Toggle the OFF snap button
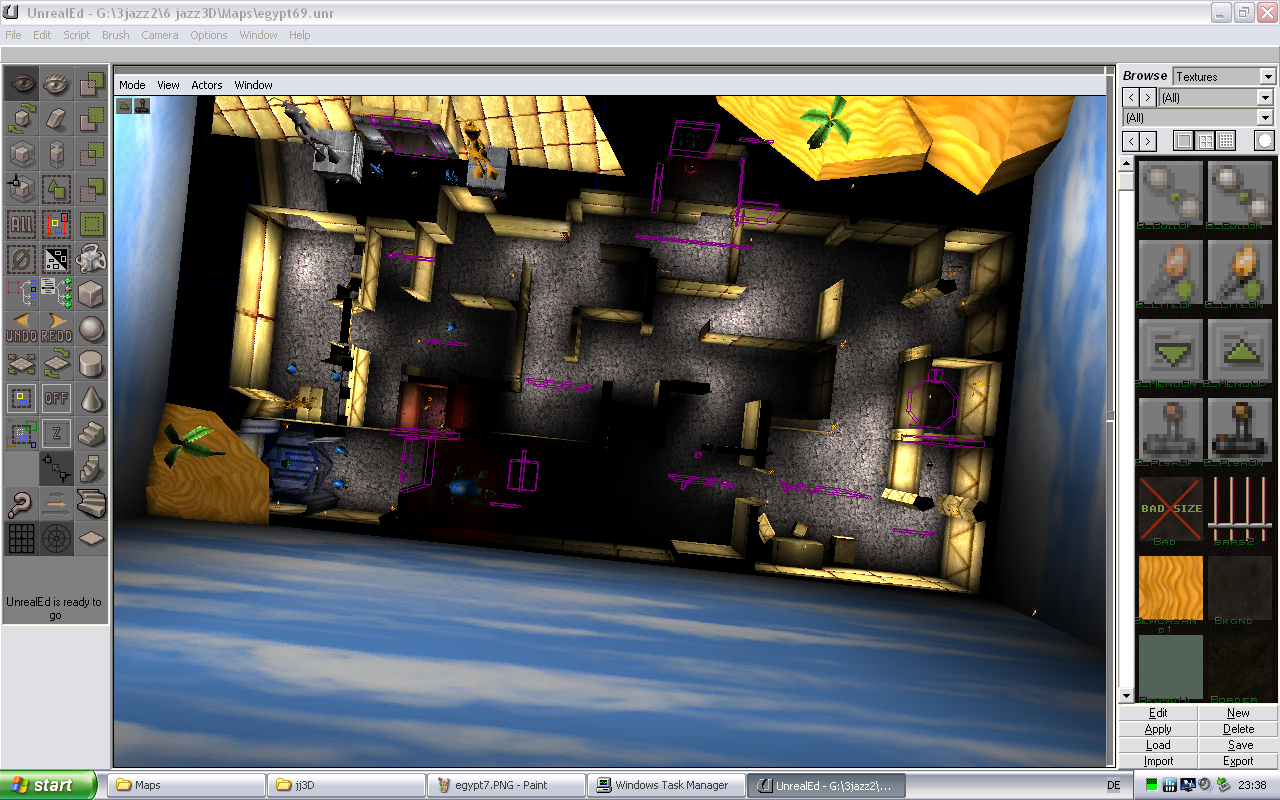Viewport: 1280px width, 800px height. (57, 399)
